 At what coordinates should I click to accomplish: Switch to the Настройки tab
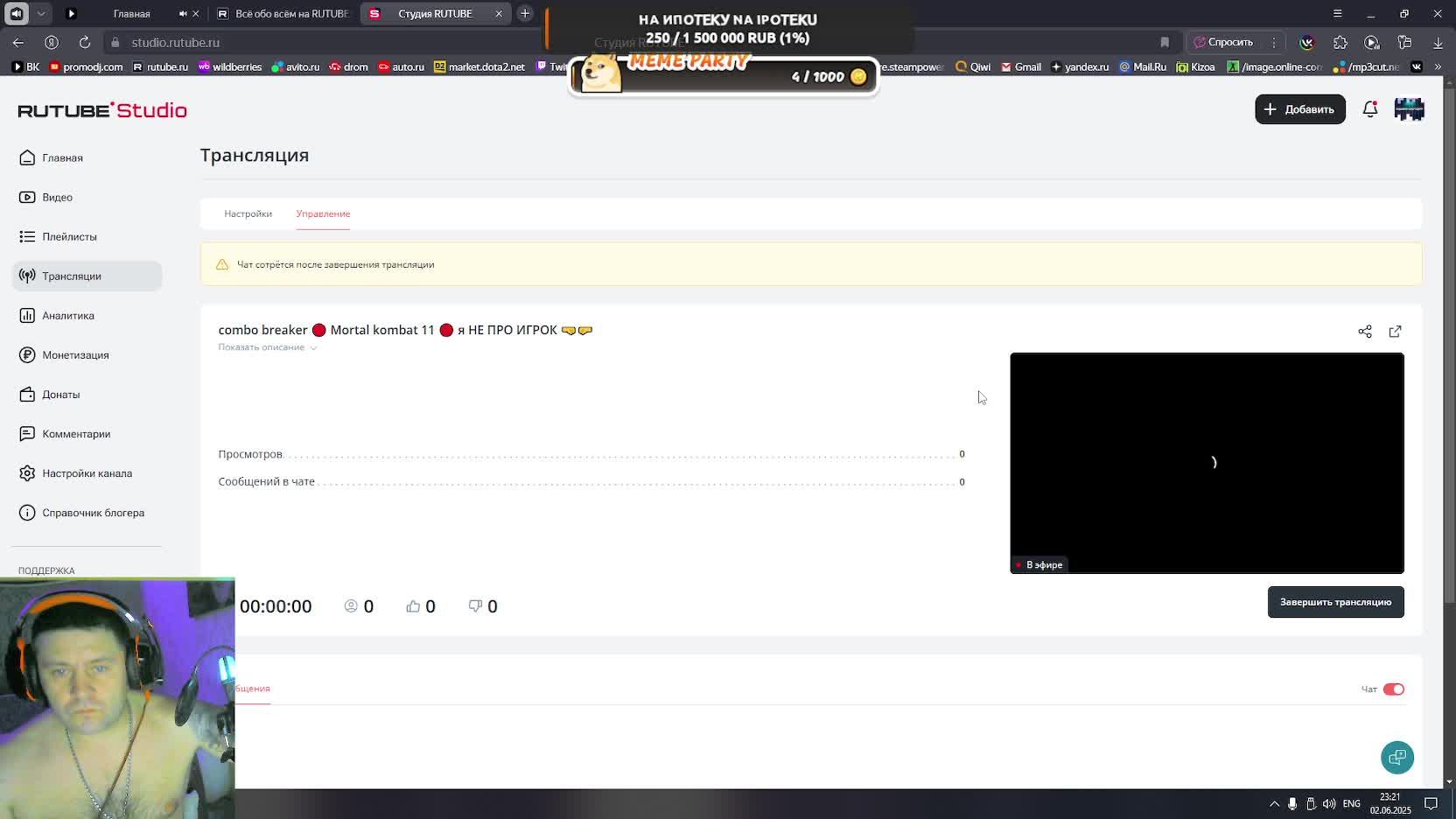[248, 213]
